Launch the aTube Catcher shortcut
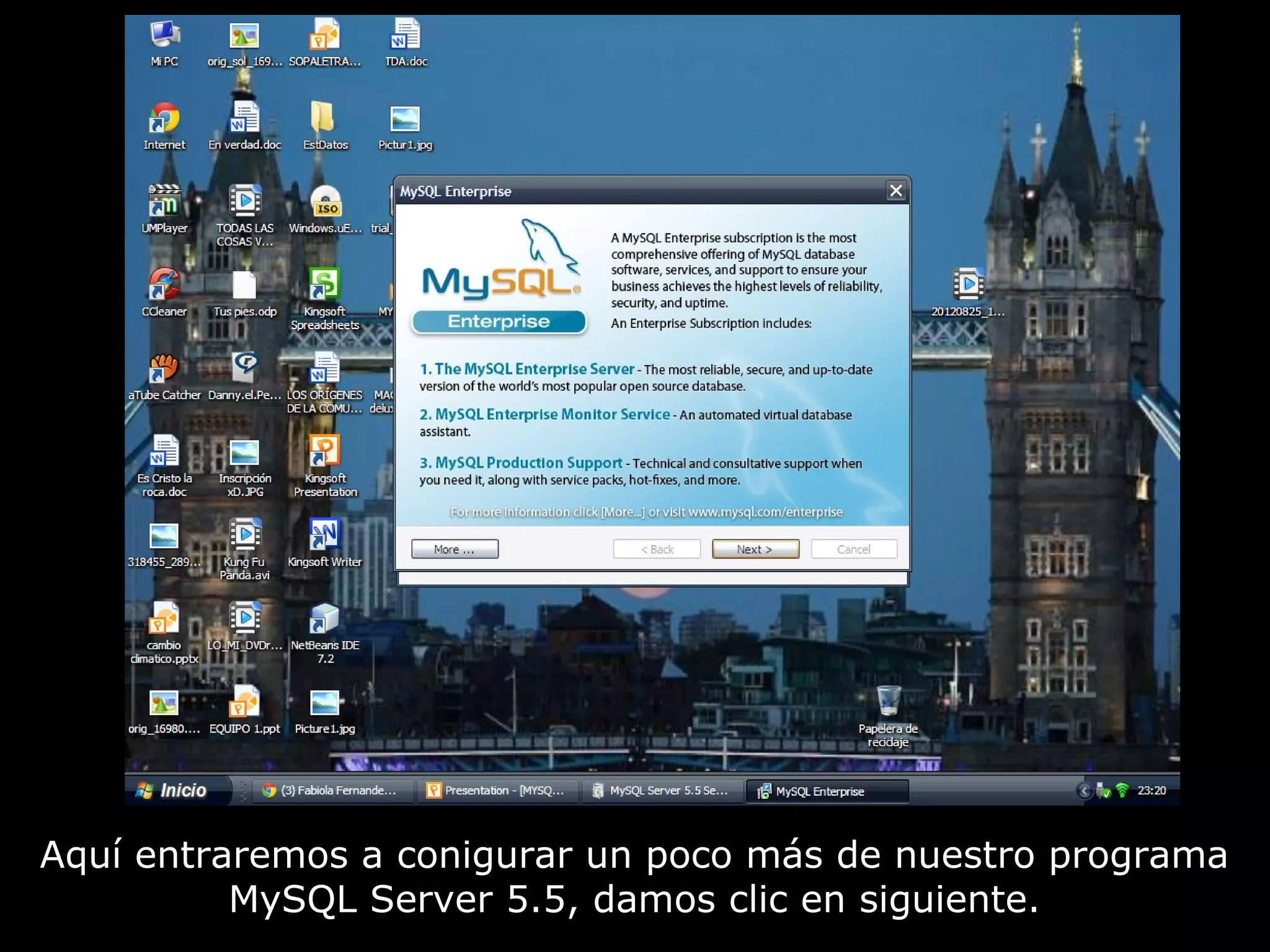Screen dimensions: 1270x952 (x=164, y=376)
